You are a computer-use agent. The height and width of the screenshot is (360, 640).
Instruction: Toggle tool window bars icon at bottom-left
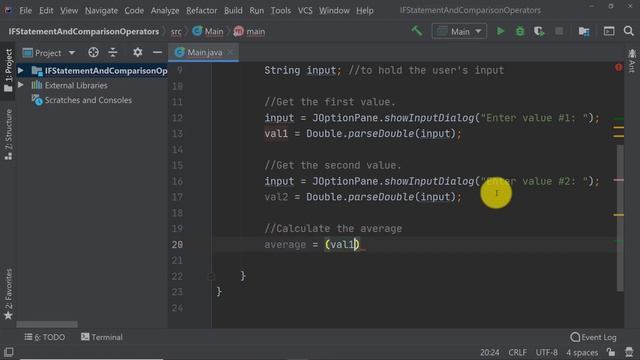9,352
